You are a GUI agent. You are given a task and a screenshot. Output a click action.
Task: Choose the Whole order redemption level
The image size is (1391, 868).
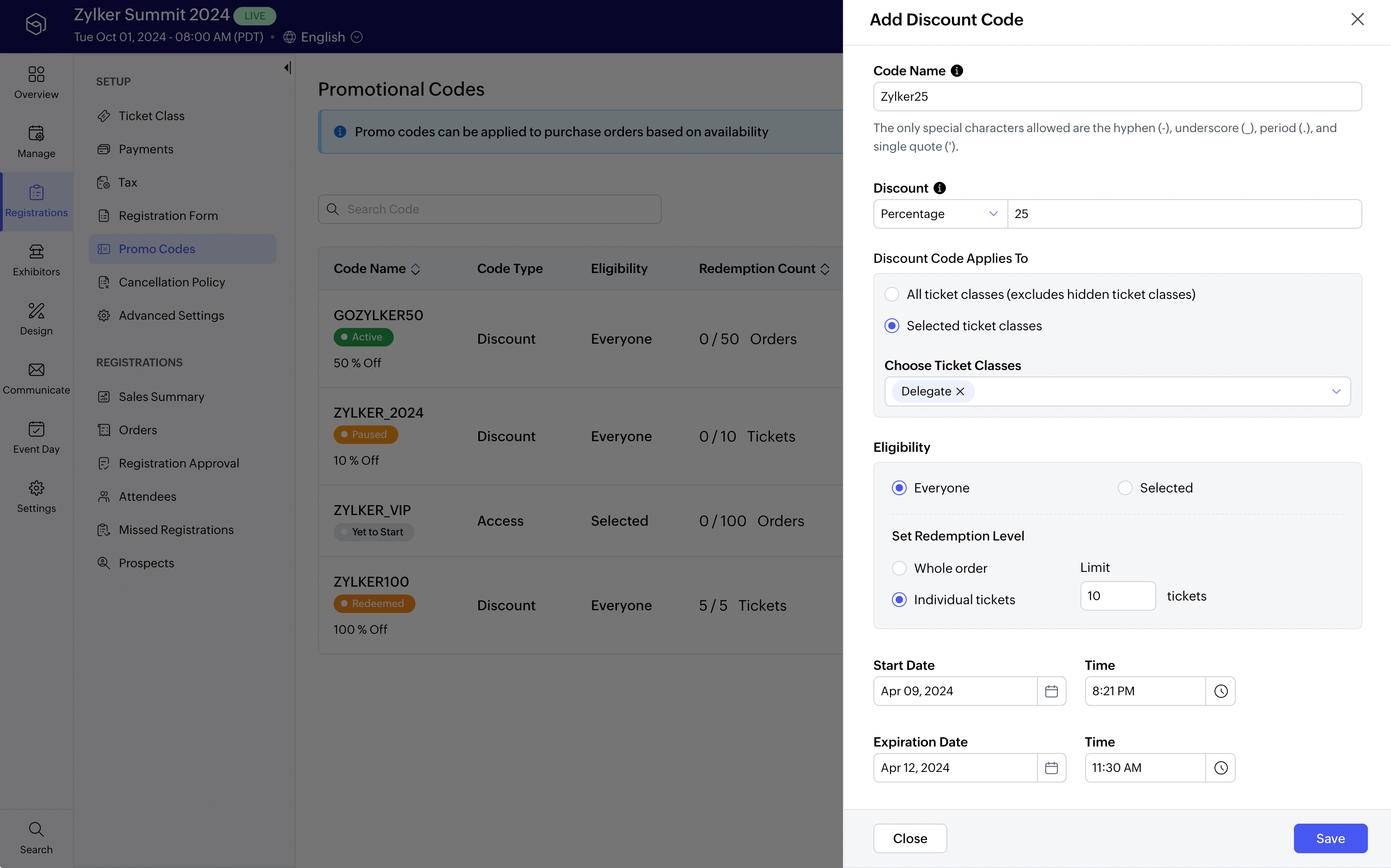tap(899, 568)
